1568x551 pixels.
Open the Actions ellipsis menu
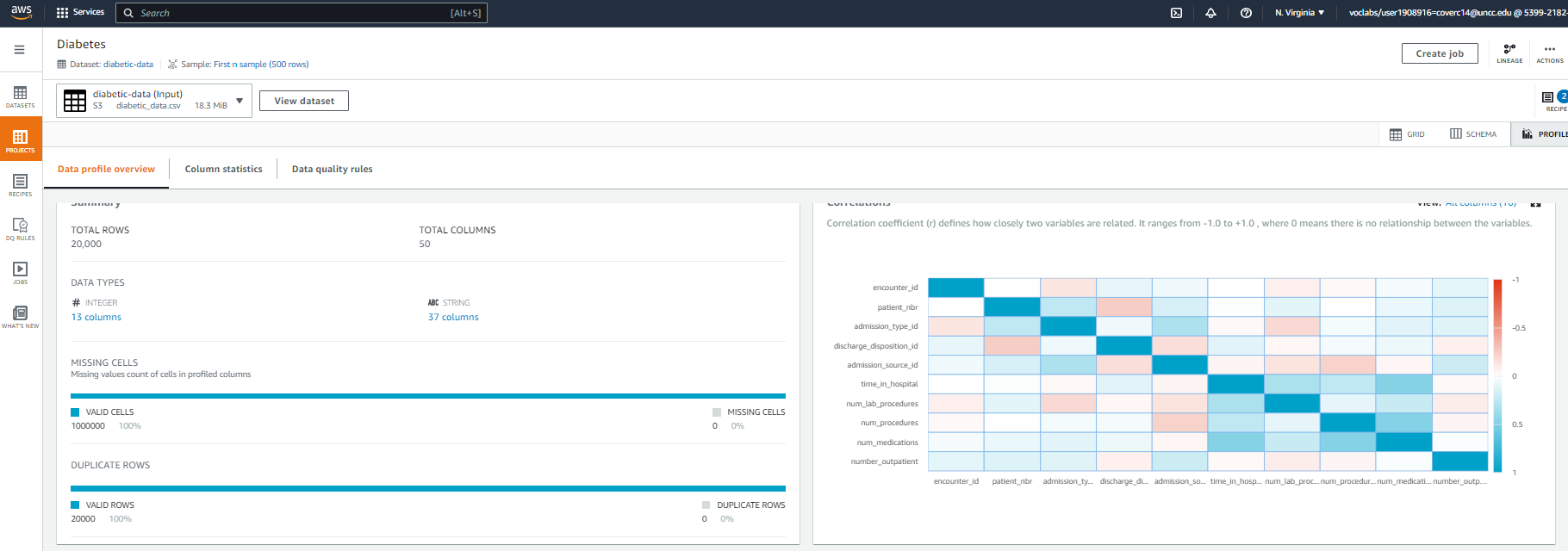pos(1549,53)
